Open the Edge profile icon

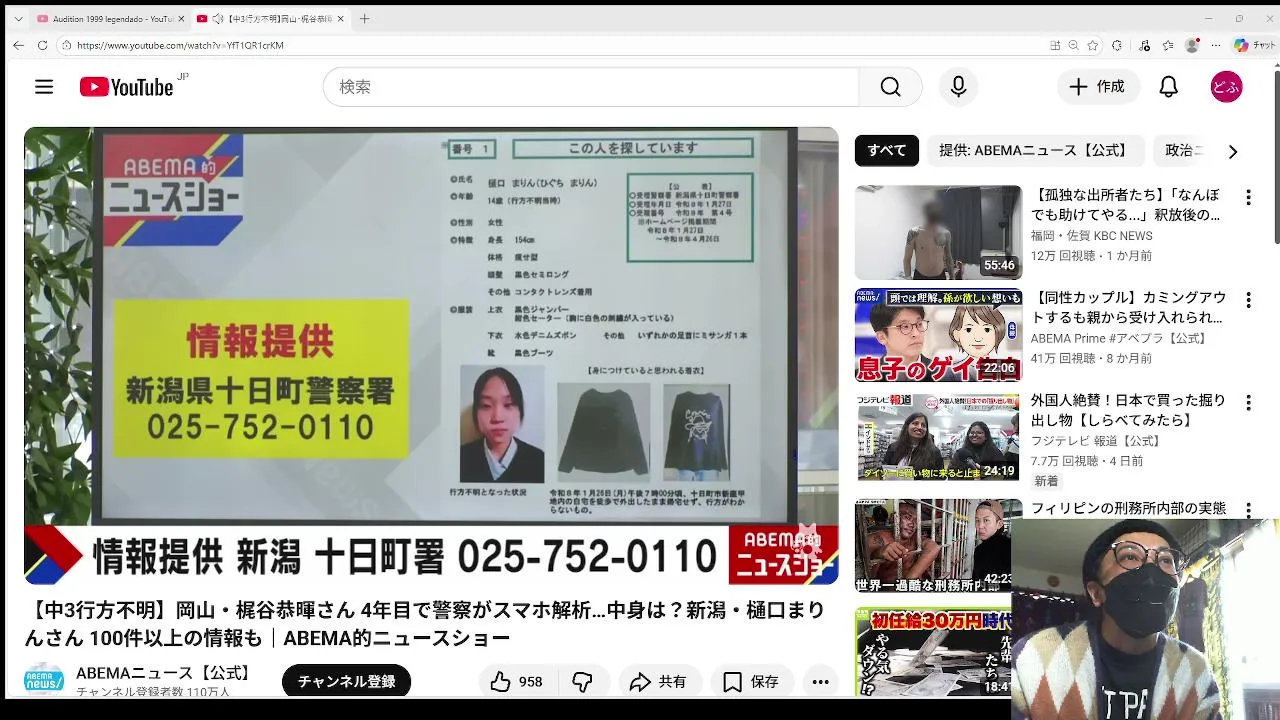pyautogui.click(x=1192, y=45)
